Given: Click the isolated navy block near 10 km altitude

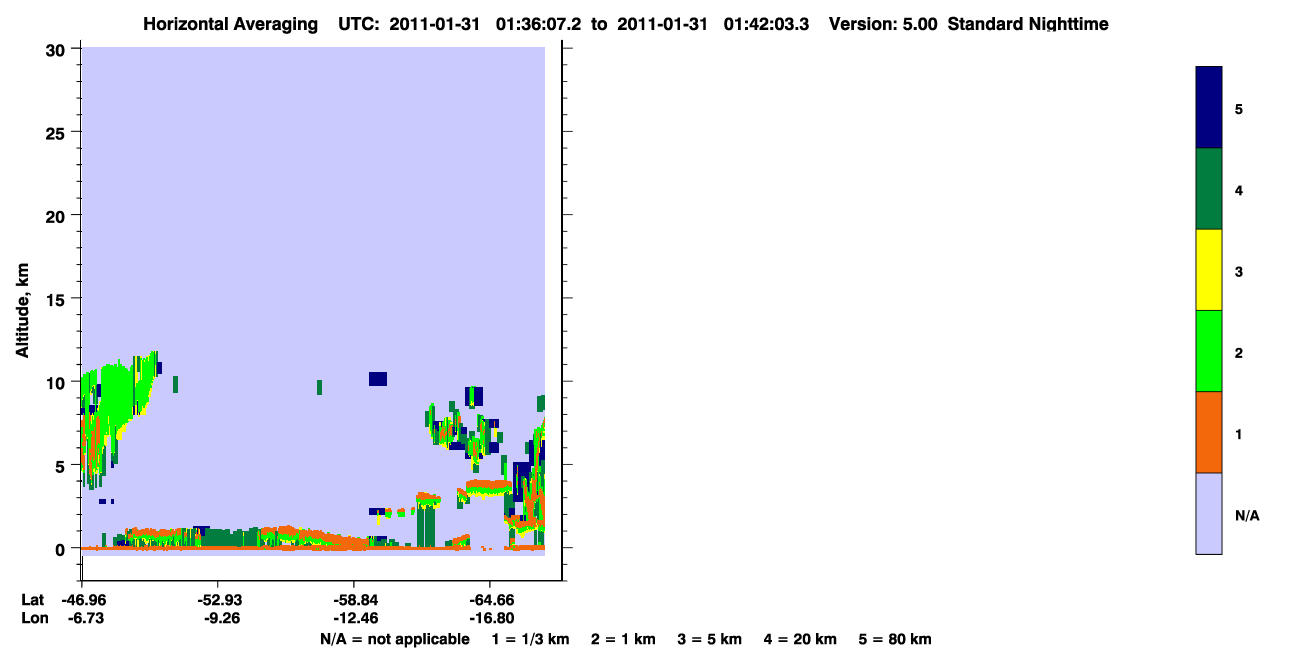Looking at the screenshot, I should 377,378.
